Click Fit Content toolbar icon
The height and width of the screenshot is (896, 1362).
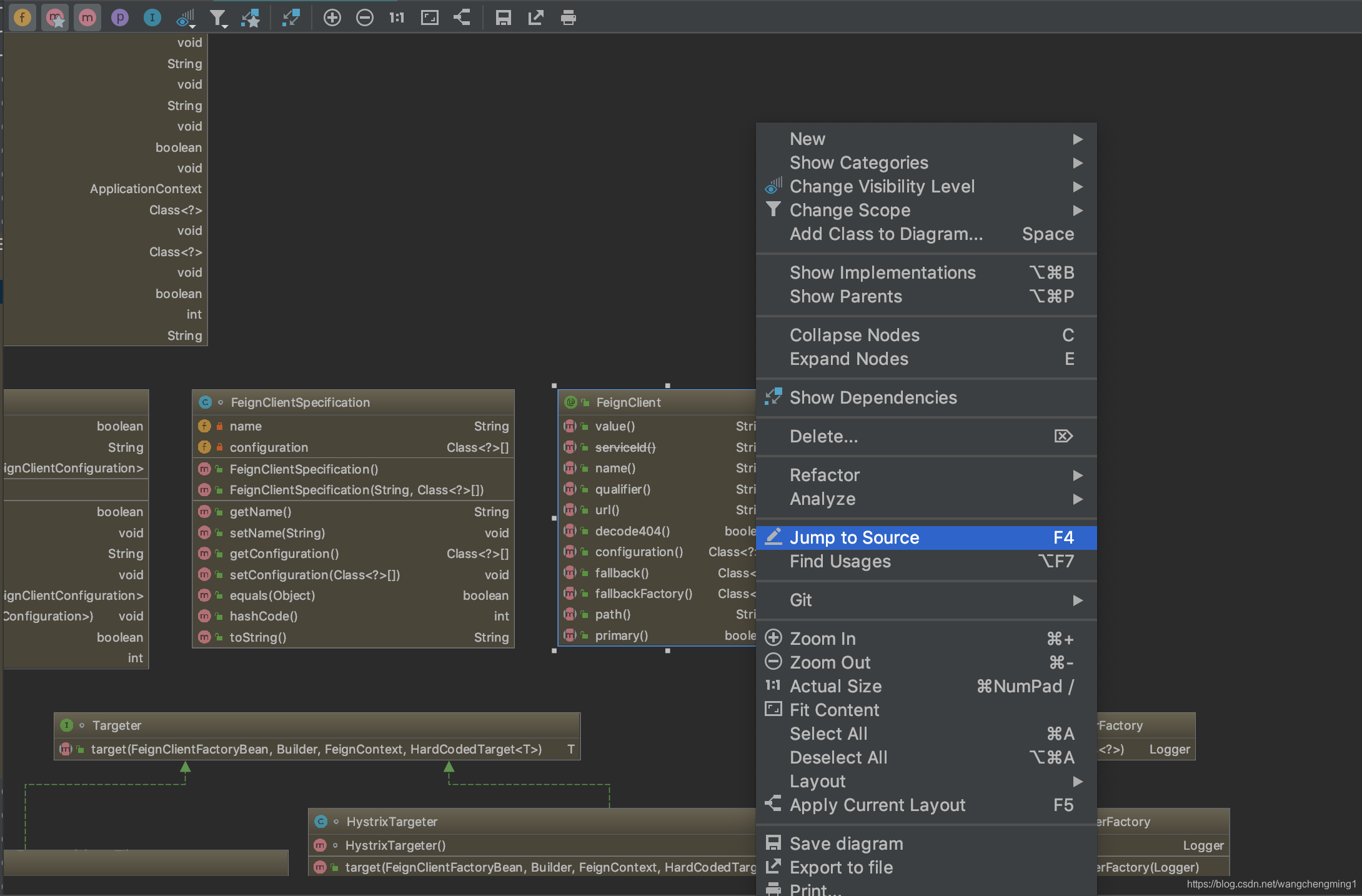(429, 17)
